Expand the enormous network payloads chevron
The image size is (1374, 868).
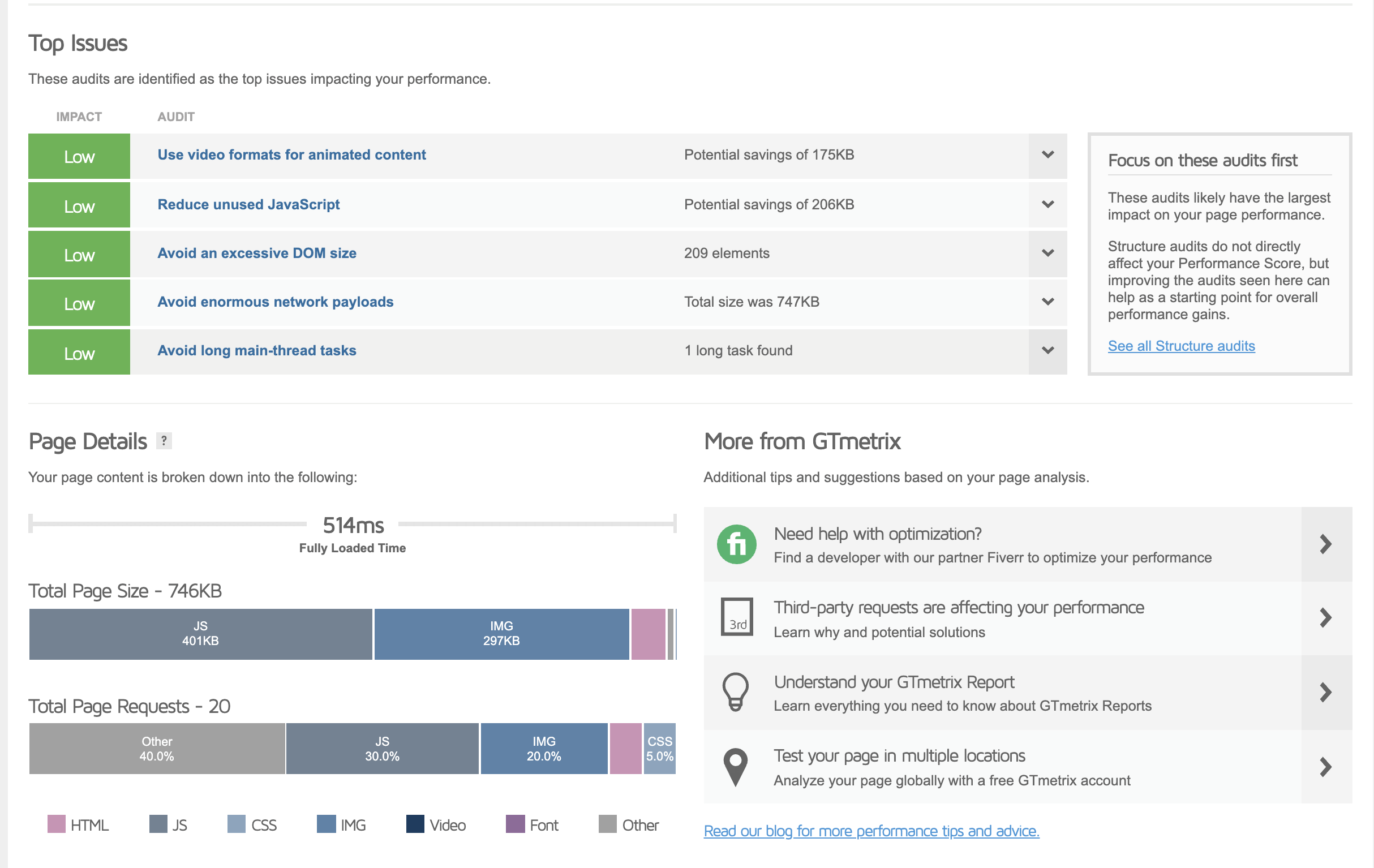click(x=1047, y=302)
